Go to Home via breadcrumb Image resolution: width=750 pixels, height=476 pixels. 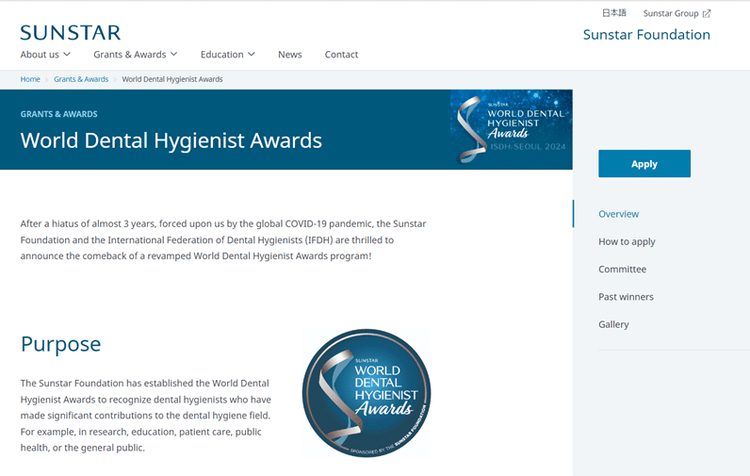tap(30, 79)
